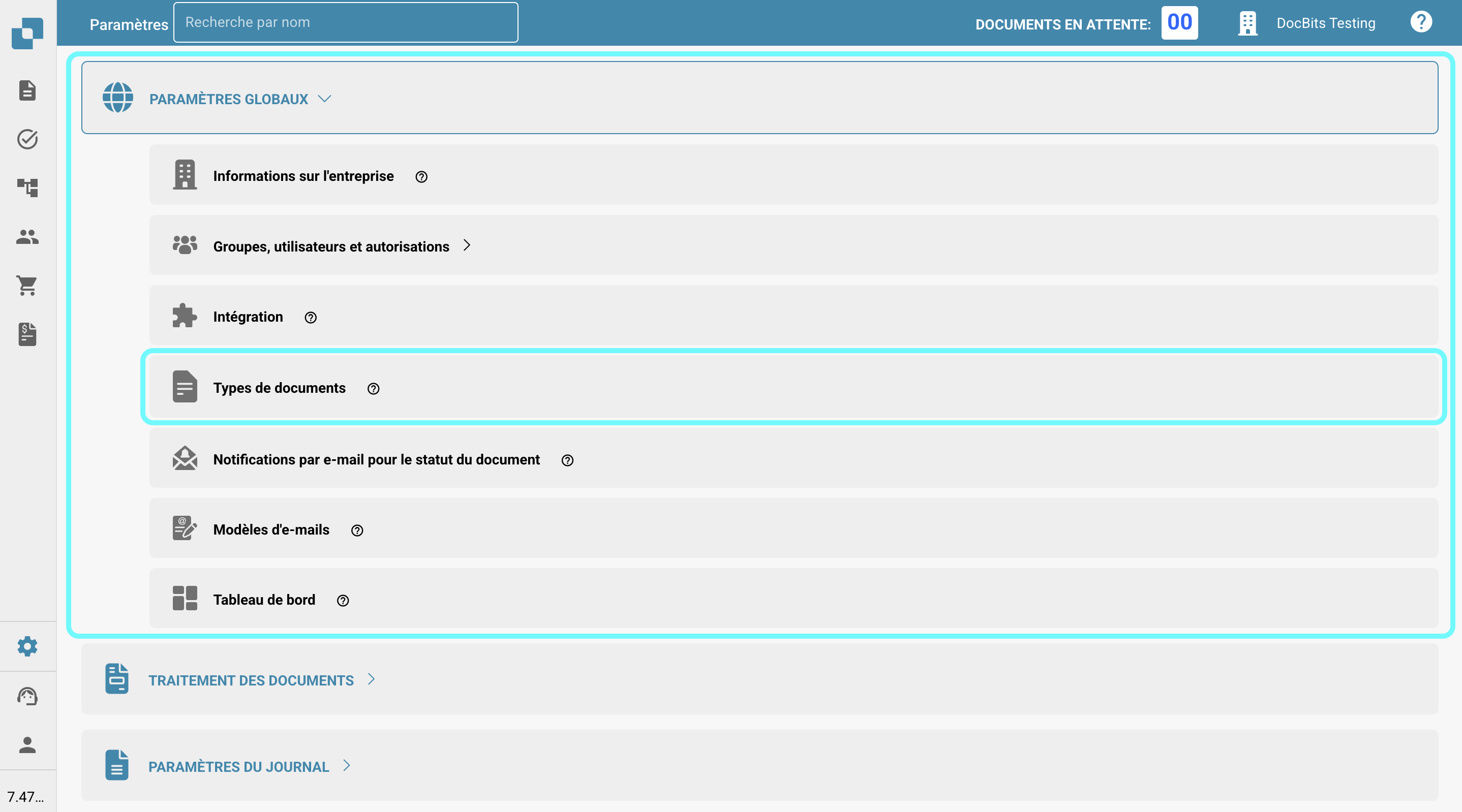Click the support headset sidebar icon
The image size is (1462, 812).
(x=27, y=696)
